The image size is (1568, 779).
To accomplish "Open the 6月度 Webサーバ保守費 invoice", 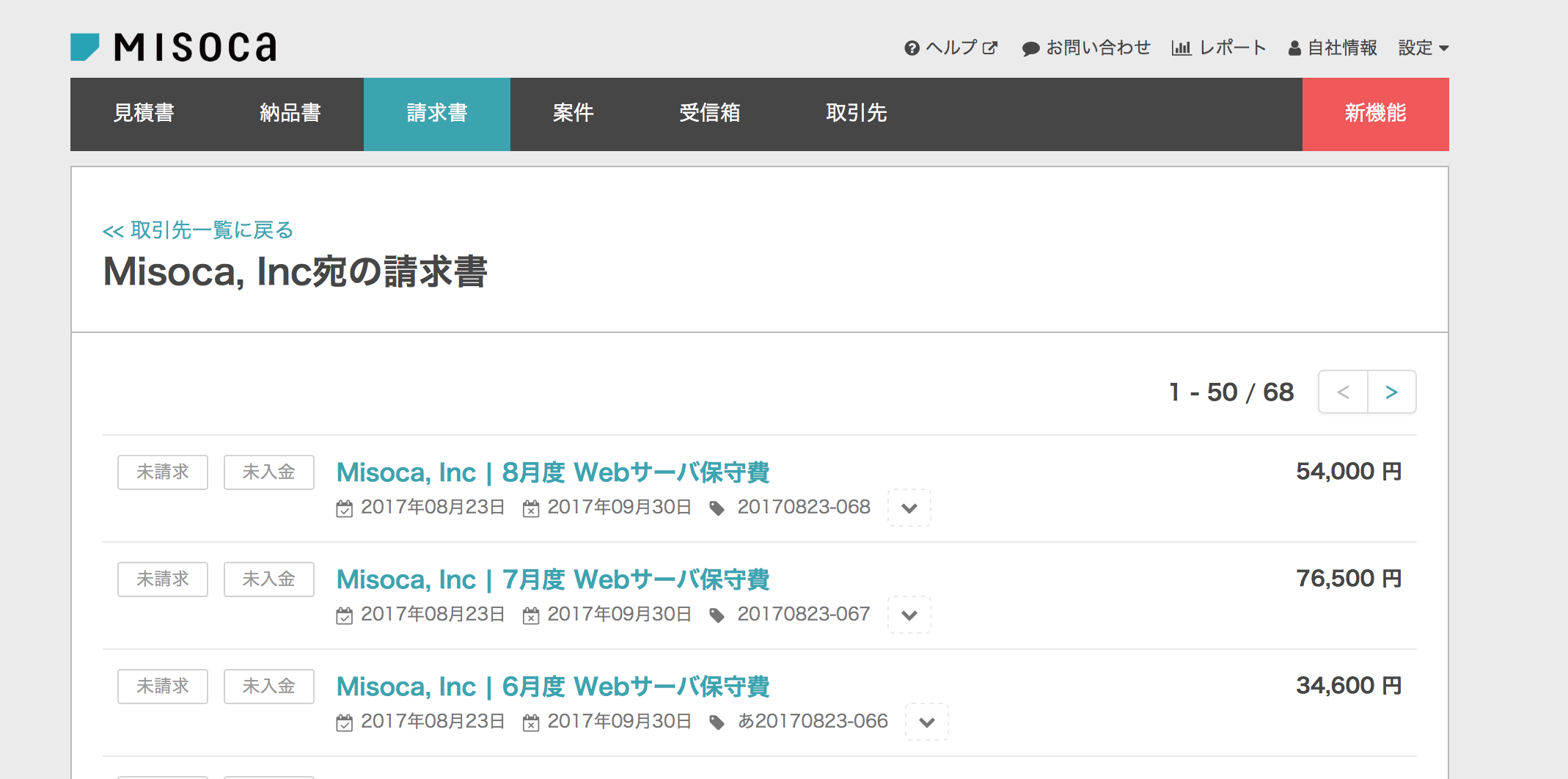I will (x=553, y=687).
